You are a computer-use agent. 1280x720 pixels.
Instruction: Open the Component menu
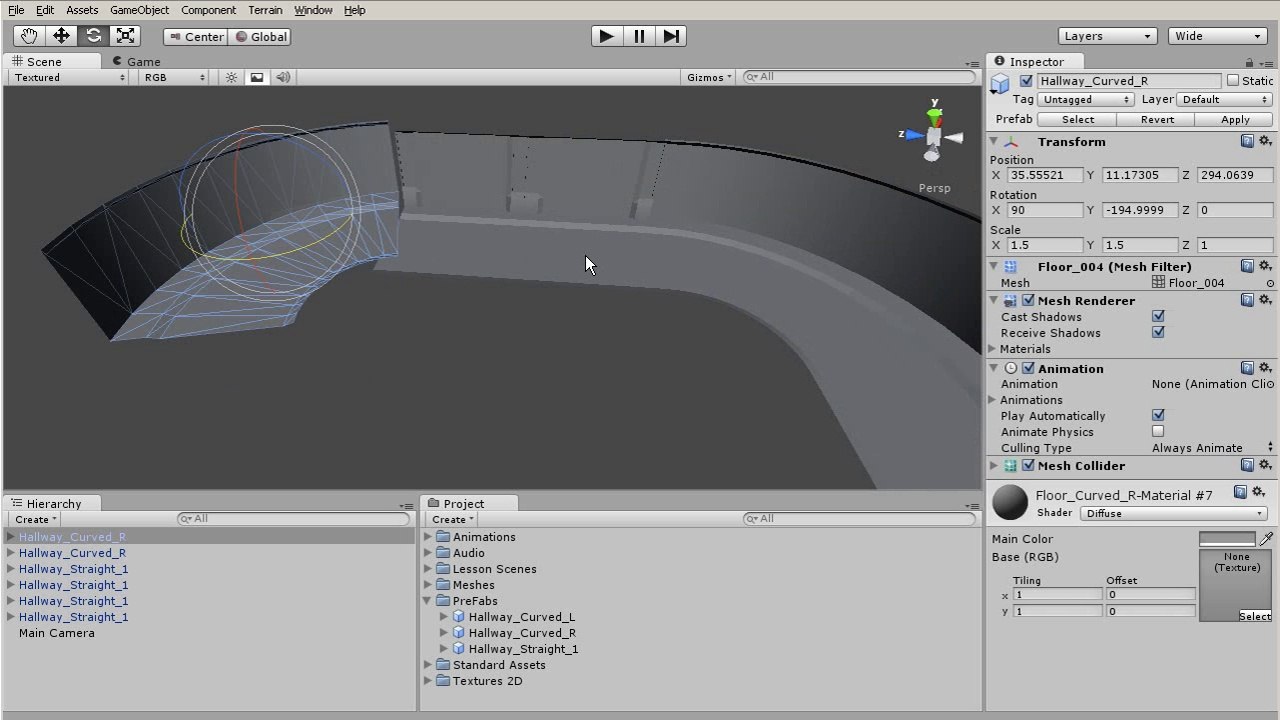pyautogui.click(x=208, y=10)
